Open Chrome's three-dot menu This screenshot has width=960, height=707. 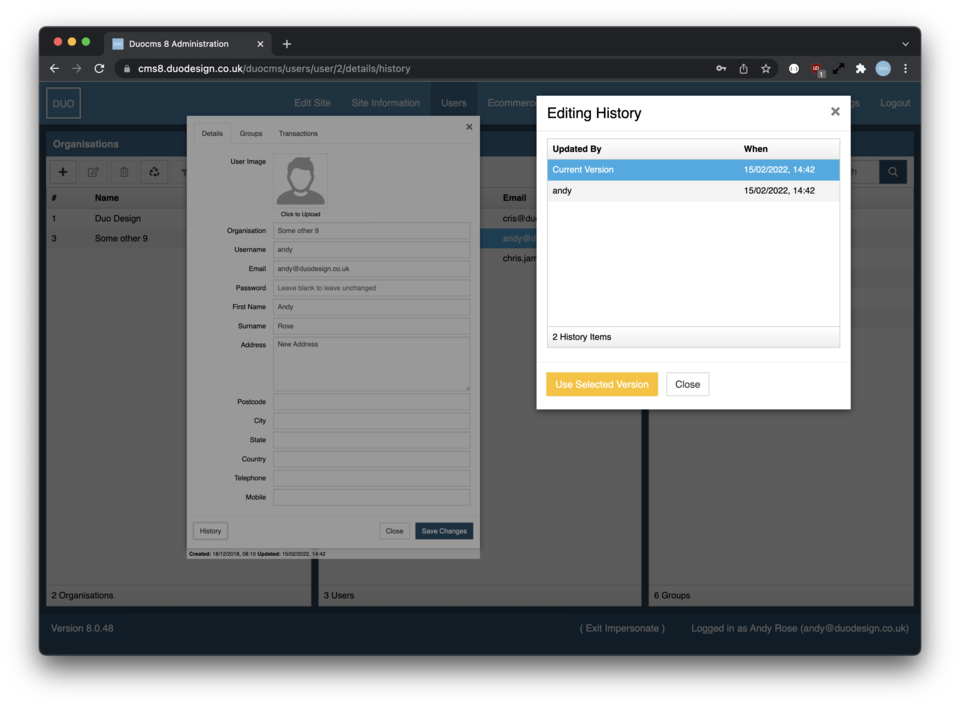click(905, 69)
